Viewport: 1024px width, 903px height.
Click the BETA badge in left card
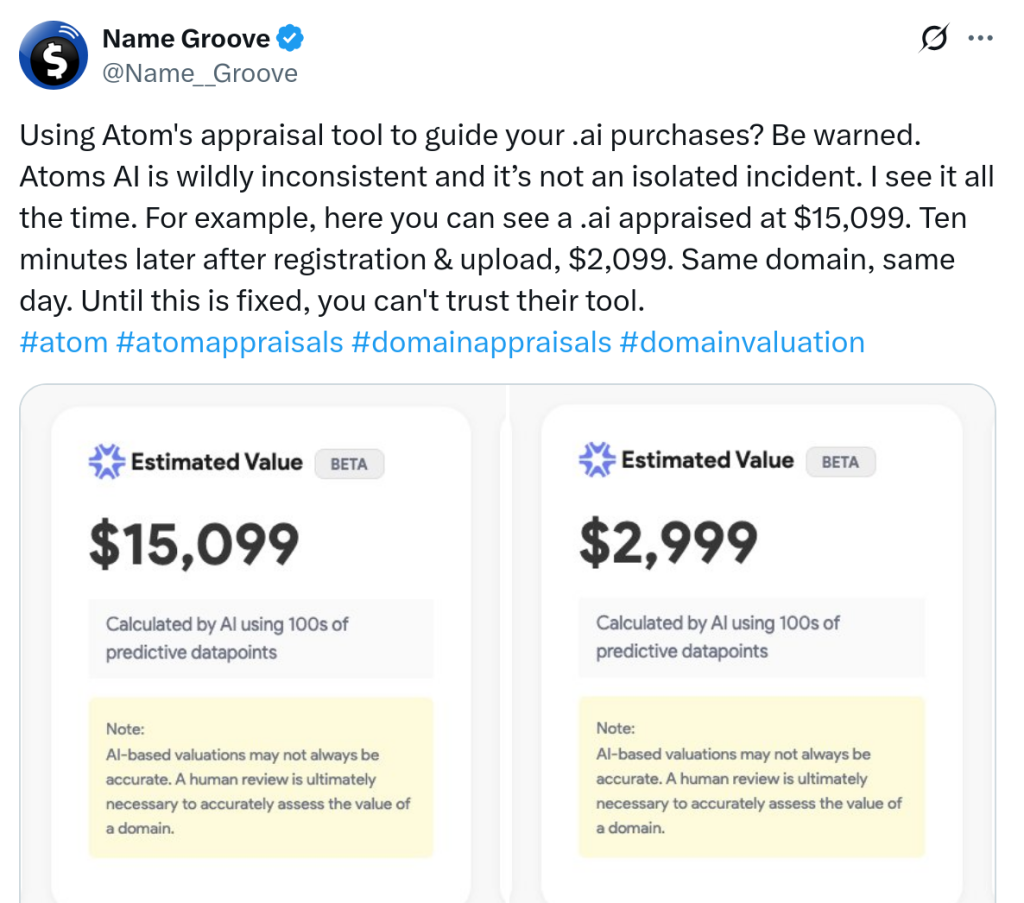[x=348, y=464]
